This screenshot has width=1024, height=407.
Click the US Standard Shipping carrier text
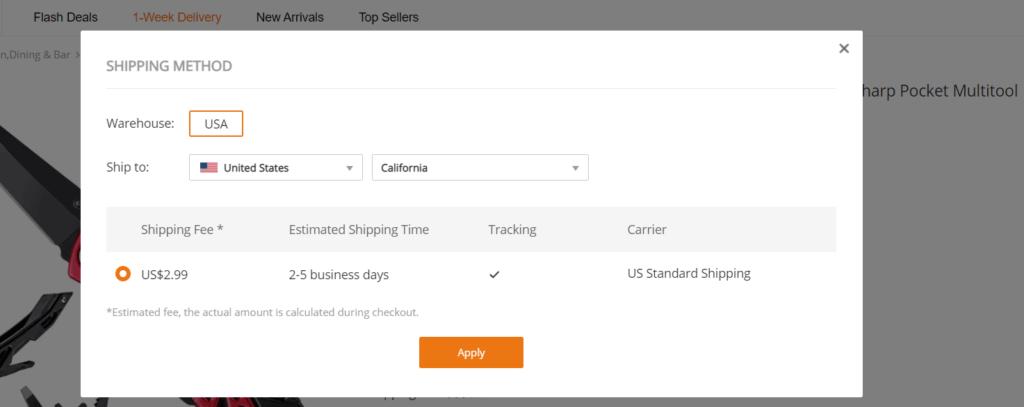point(688,273)
